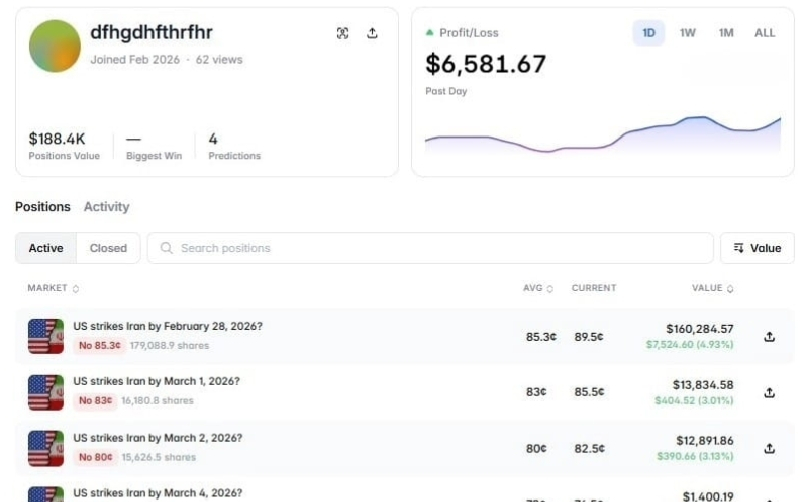Switch profit chart to 1M

coord(726,33)
